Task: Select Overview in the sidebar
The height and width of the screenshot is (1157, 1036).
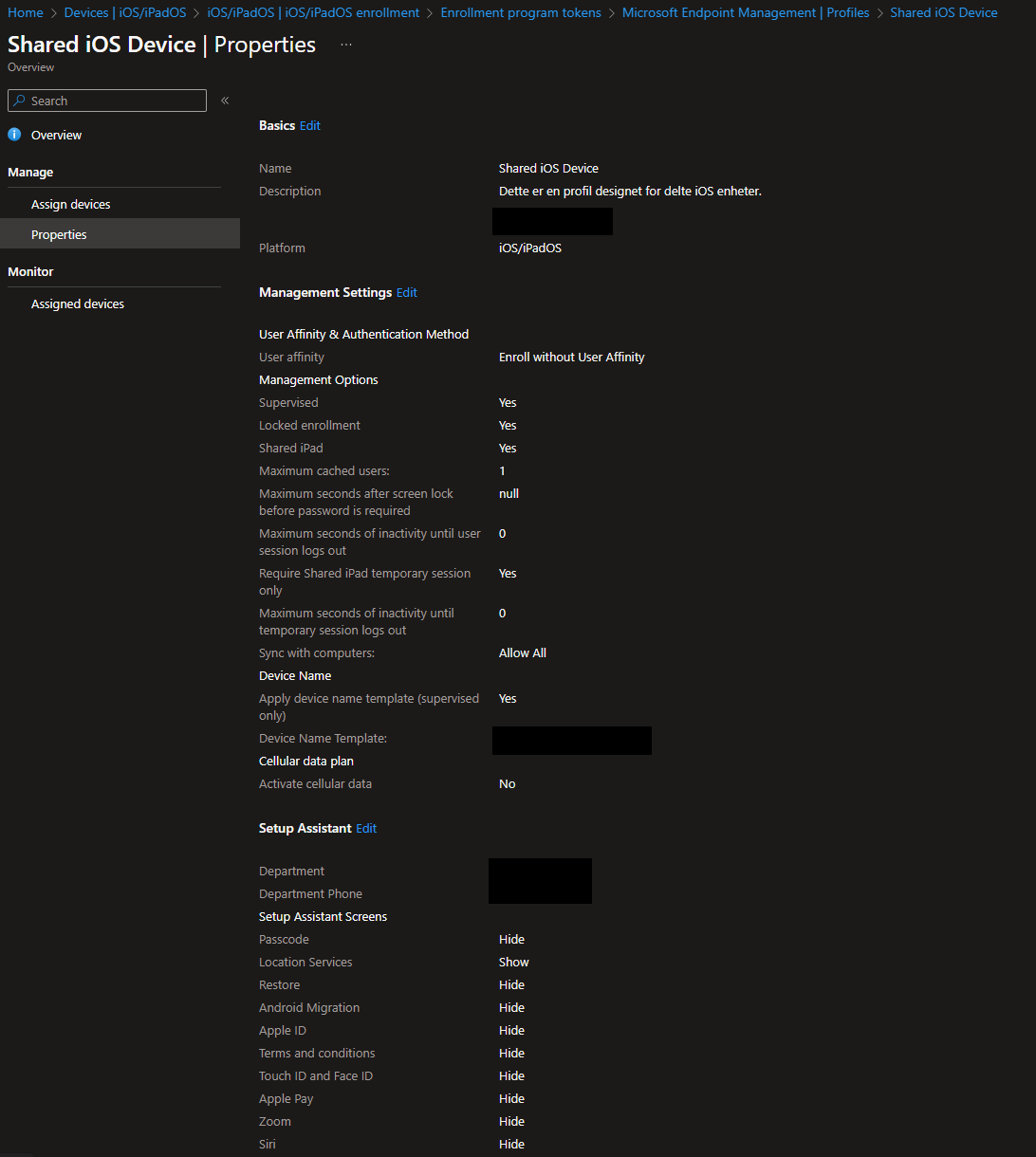Action: pos(54,134)
